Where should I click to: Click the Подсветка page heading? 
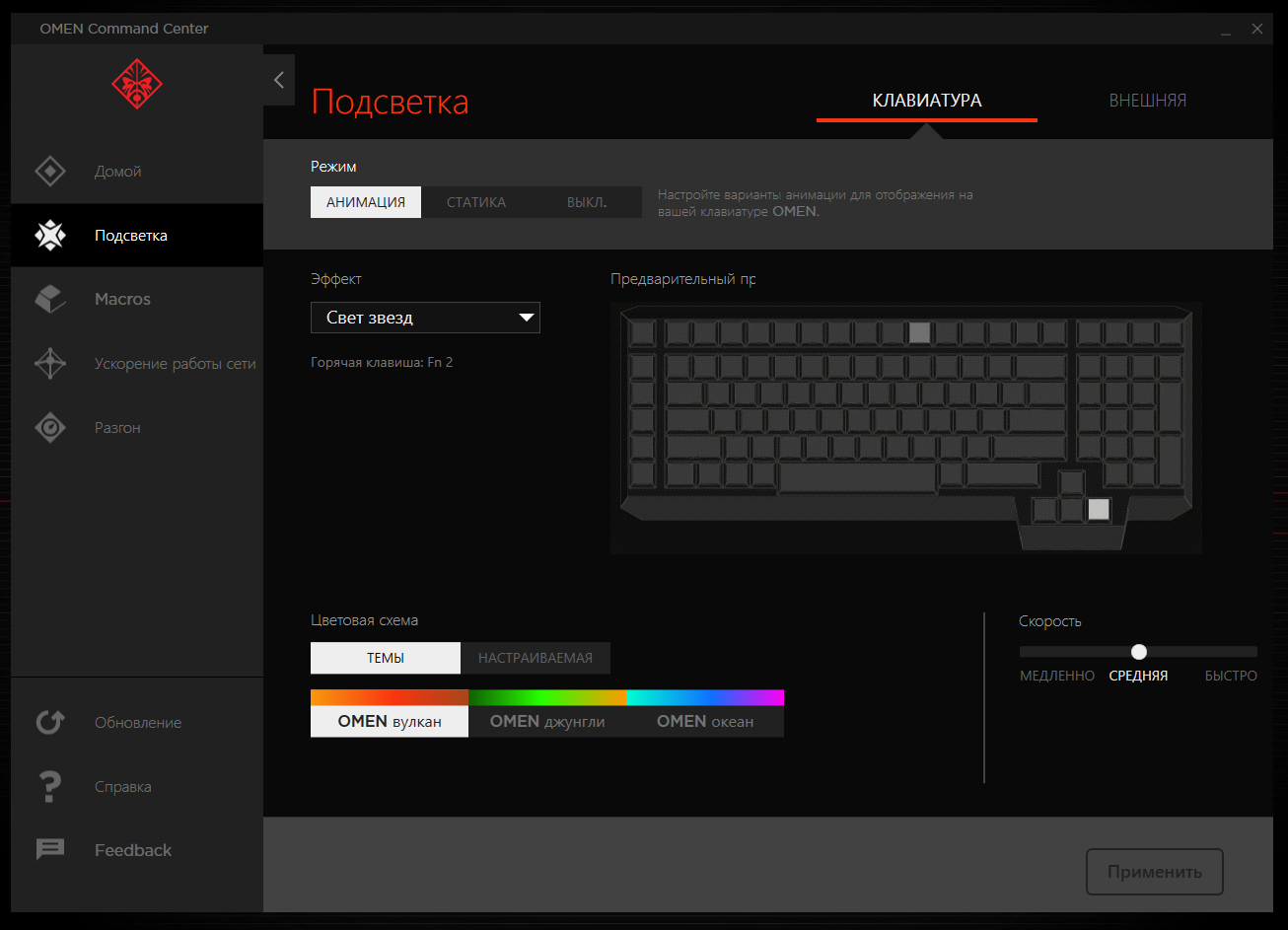pyautogui.click(x=390, y=102)
